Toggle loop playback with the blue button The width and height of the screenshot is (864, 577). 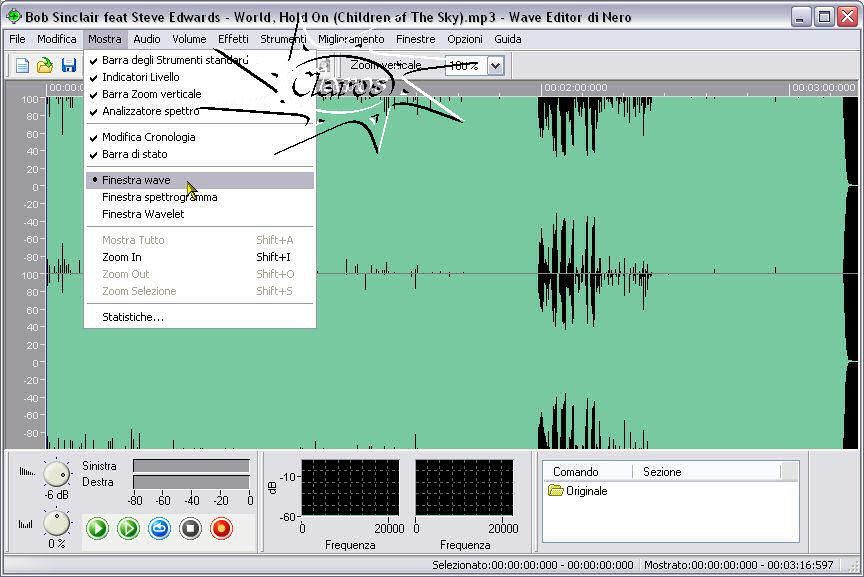(159, 529)
